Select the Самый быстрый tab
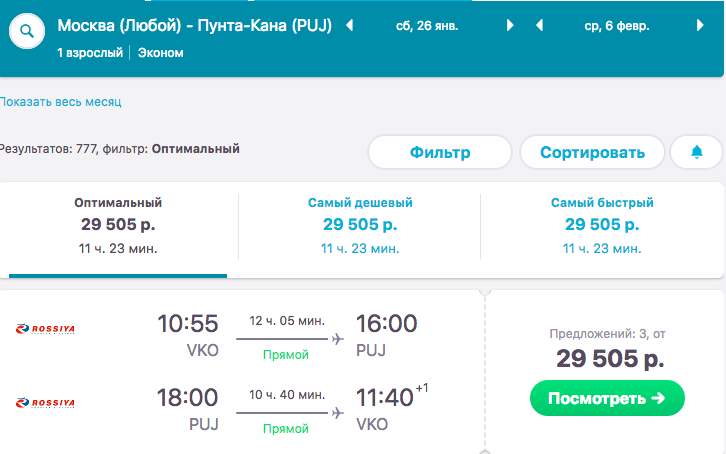The image size is (726, 454). (x=602, y=225)
